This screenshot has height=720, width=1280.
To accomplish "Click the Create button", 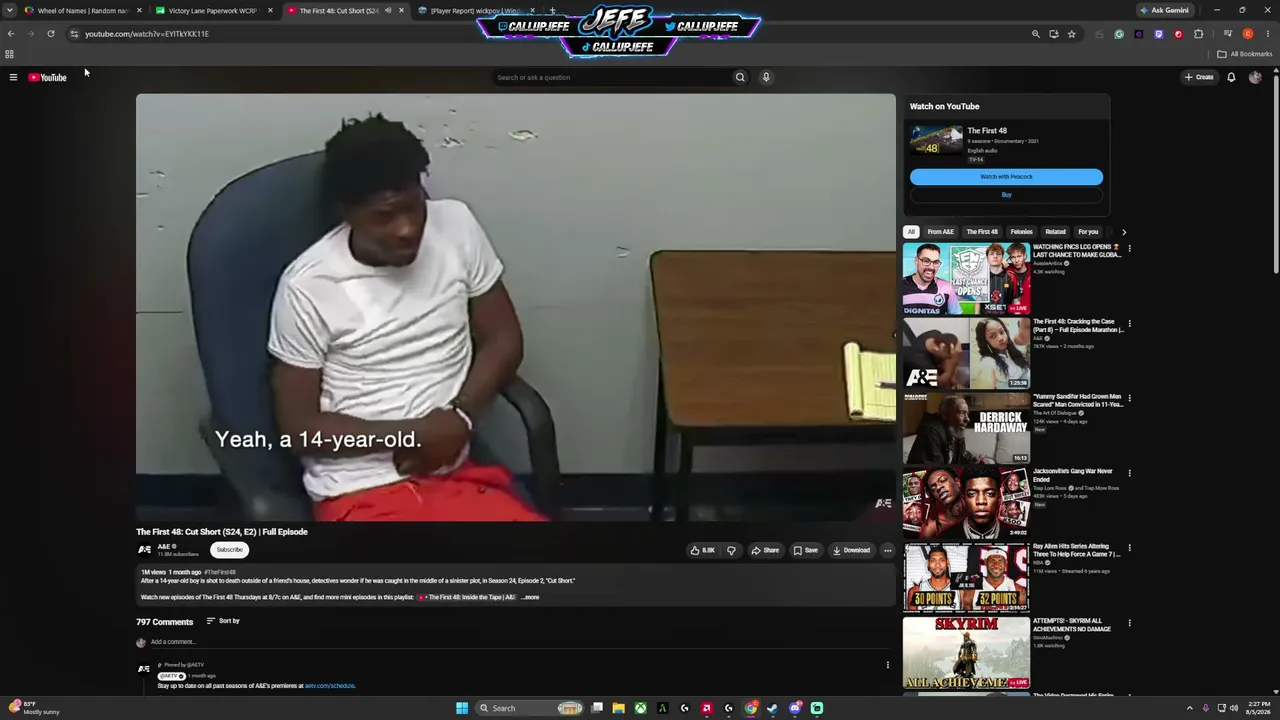I will 1199,77.
